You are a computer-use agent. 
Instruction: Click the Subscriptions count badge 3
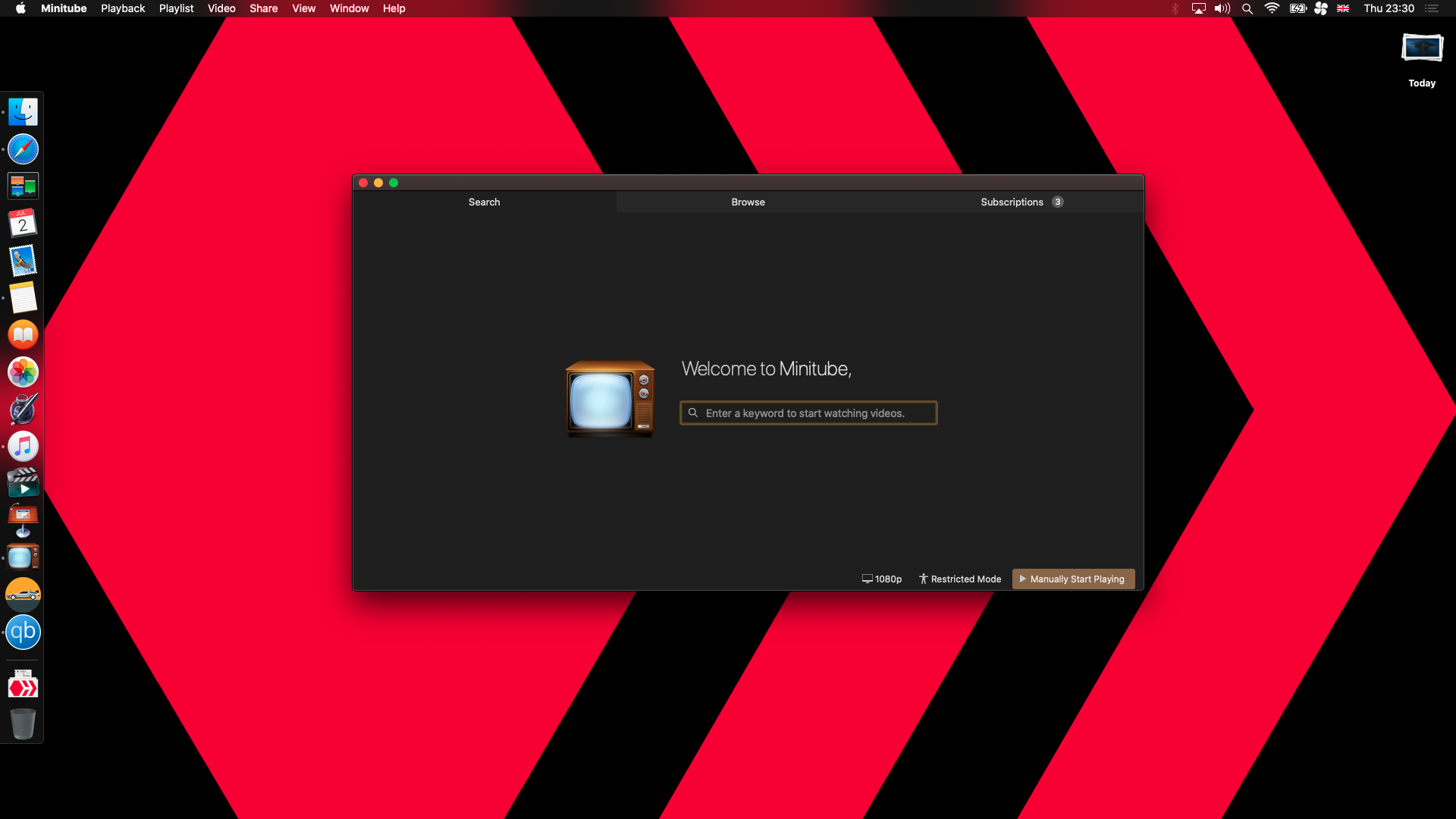[1058, 202]
